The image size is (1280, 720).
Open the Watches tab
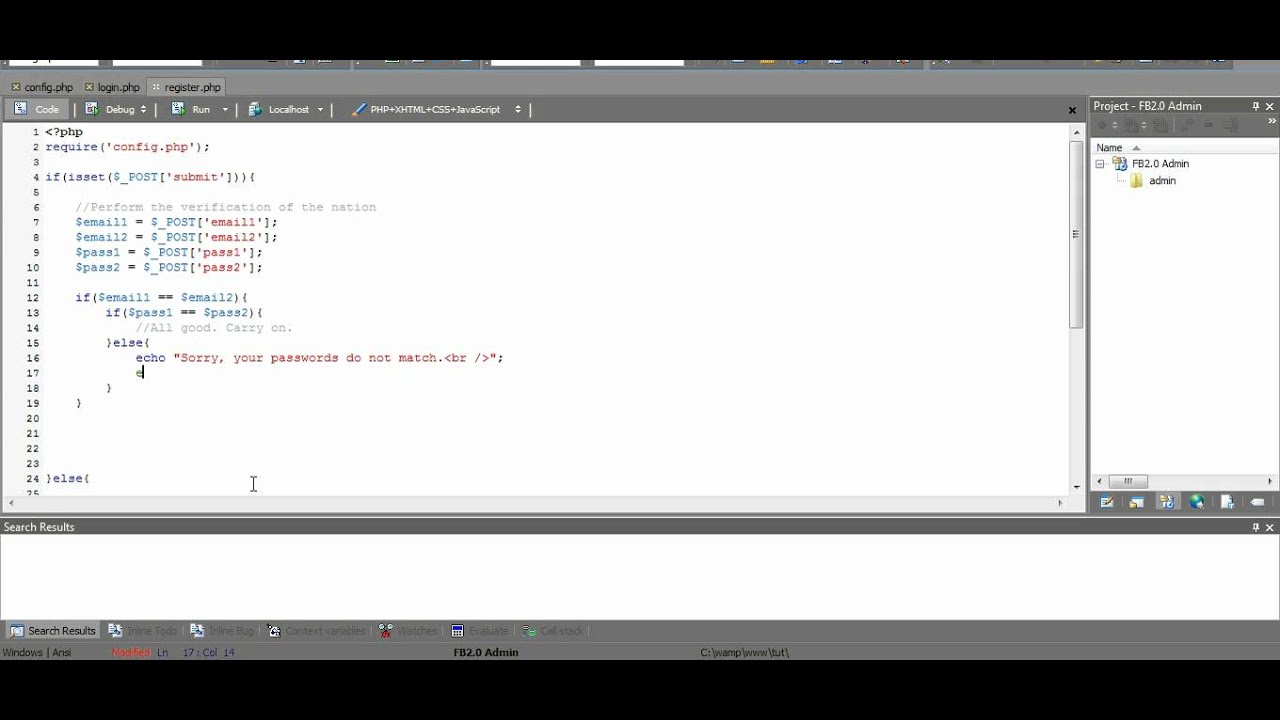click(x=408, y=631)
